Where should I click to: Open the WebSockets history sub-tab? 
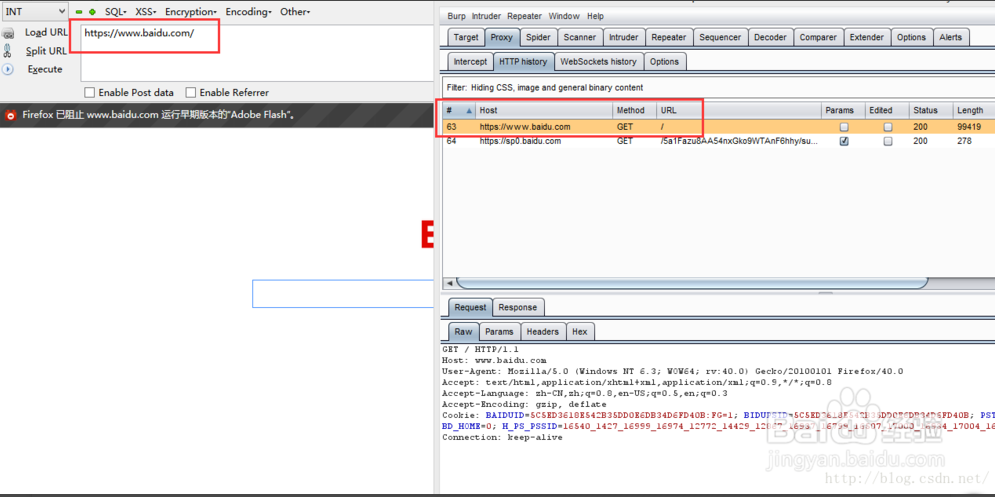(x=598, y=62)
